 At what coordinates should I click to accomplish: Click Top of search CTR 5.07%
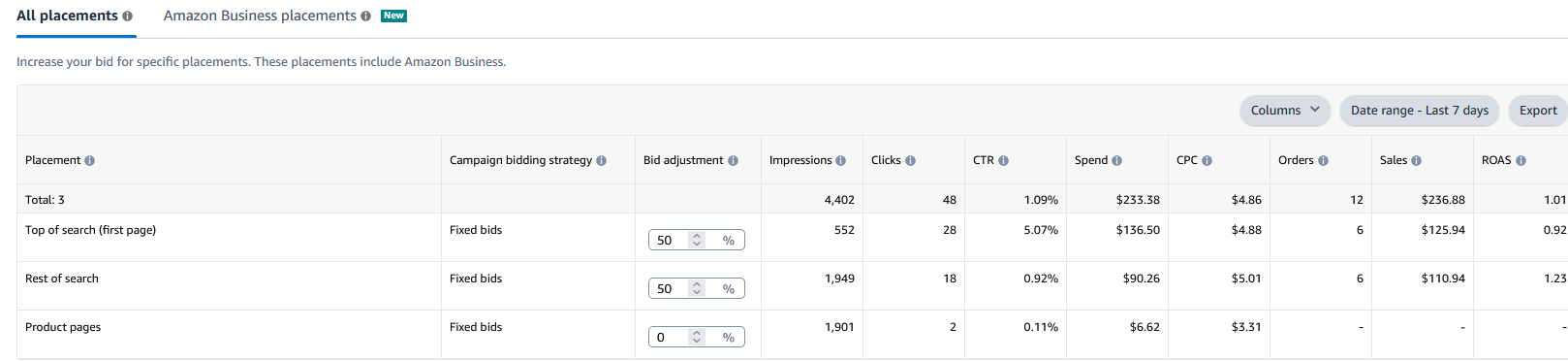pyautogui.click(x=1041, y=230)
